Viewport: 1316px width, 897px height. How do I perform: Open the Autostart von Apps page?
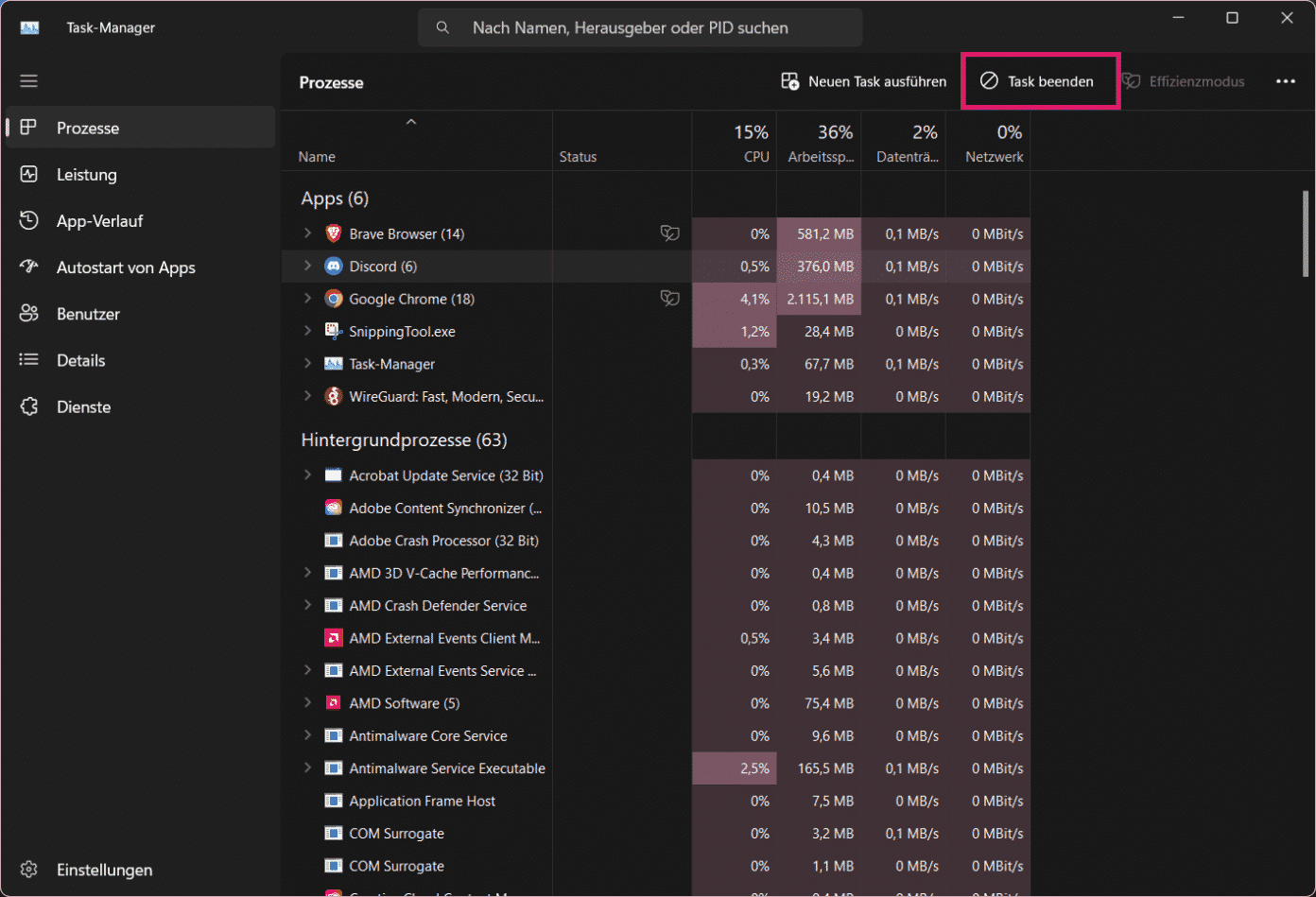(125, 267)
